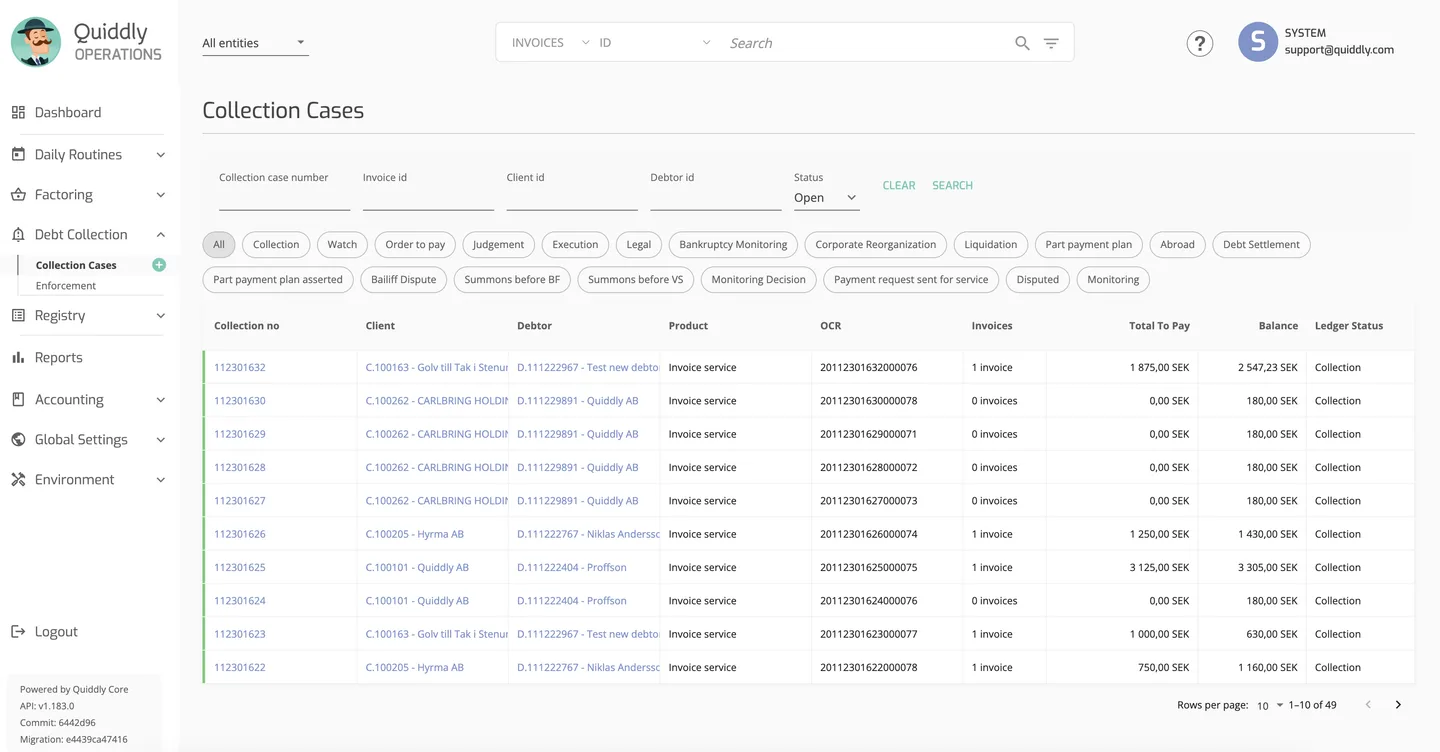
Task: Open the INVOICES search type dropdown
Action: point(550,43)
